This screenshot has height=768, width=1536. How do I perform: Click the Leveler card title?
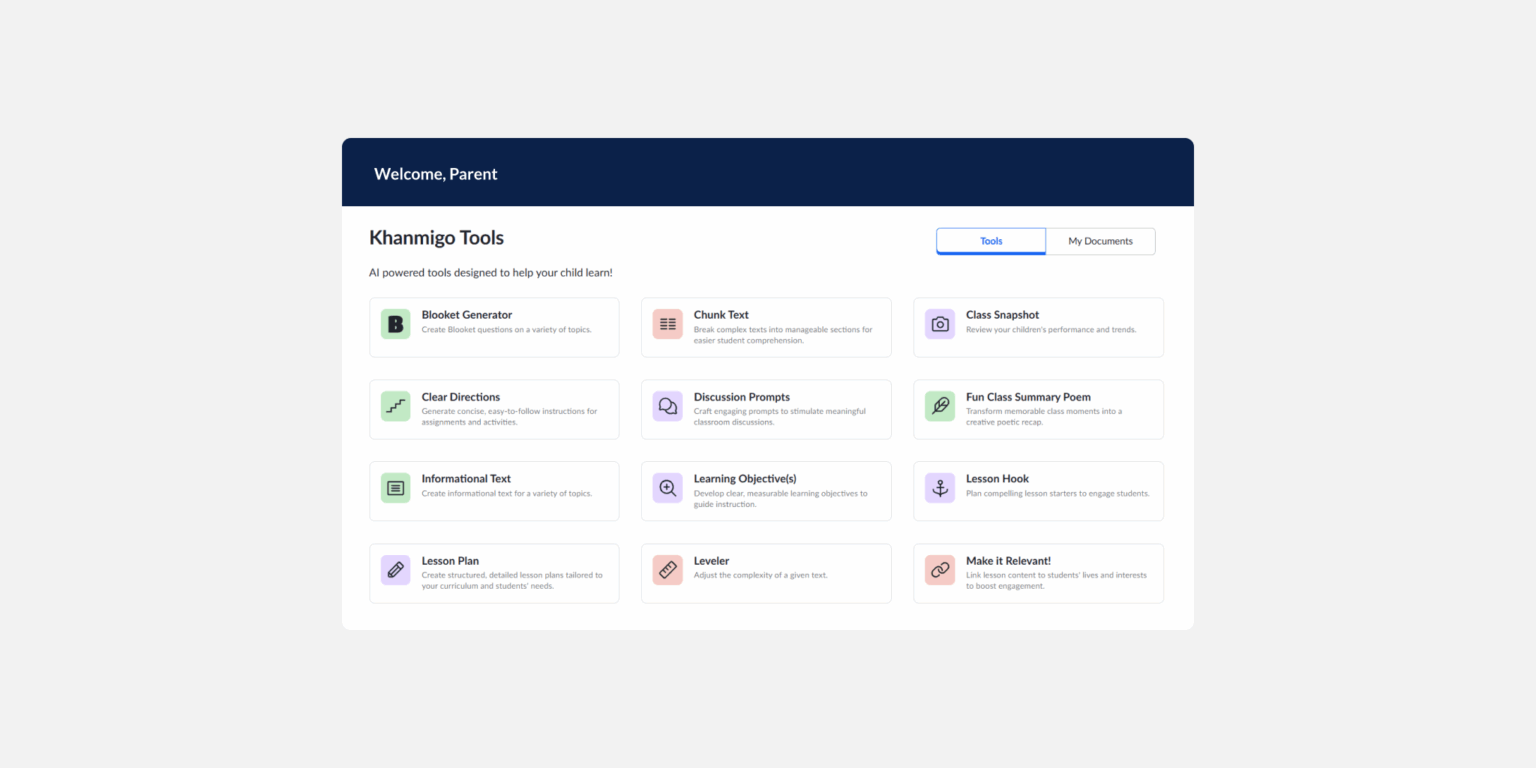(x=712, y=561)
